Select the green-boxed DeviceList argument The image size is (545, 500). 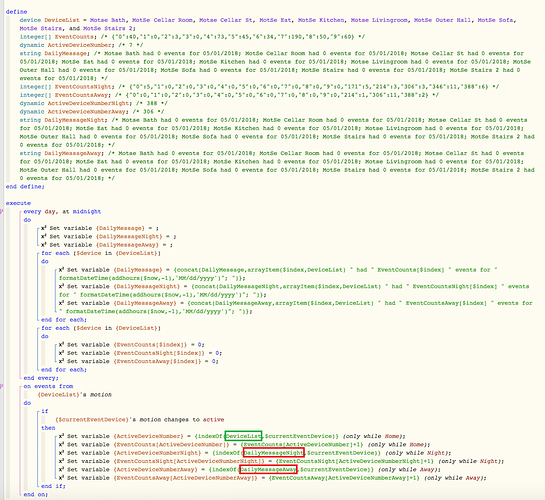click(x=243, y=436)
